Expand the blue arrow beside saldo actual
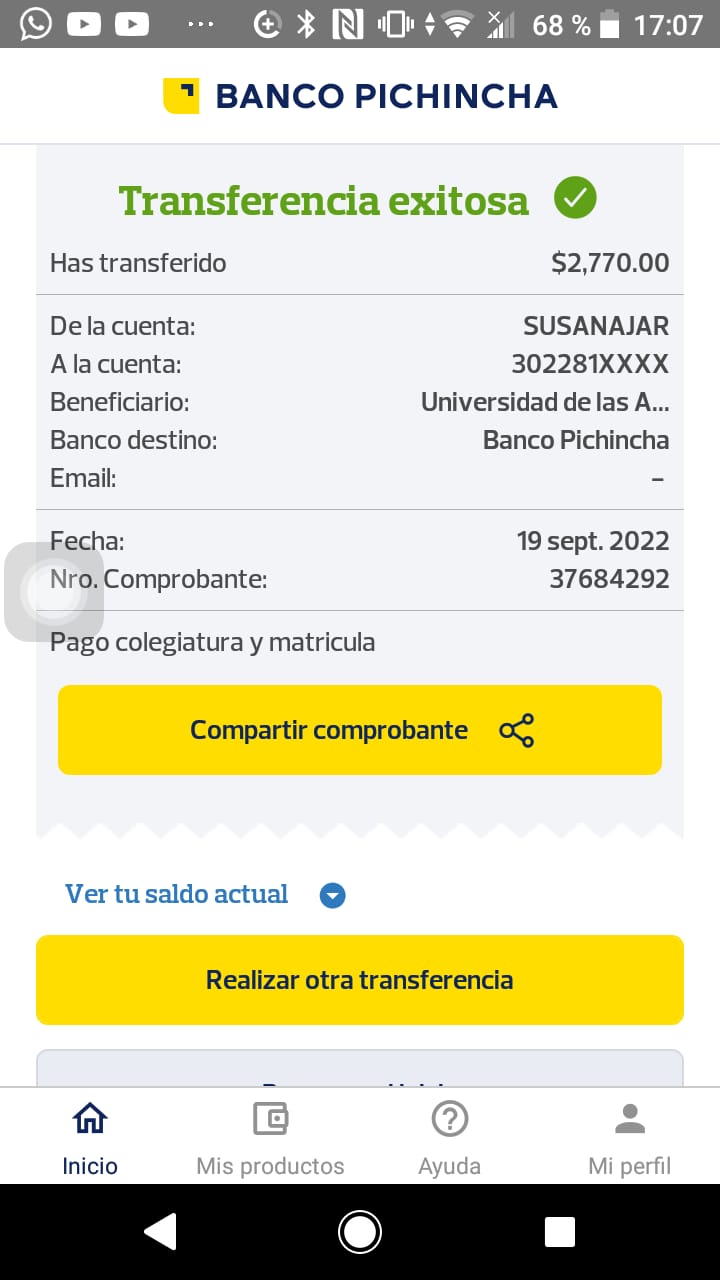 (332, 896)
